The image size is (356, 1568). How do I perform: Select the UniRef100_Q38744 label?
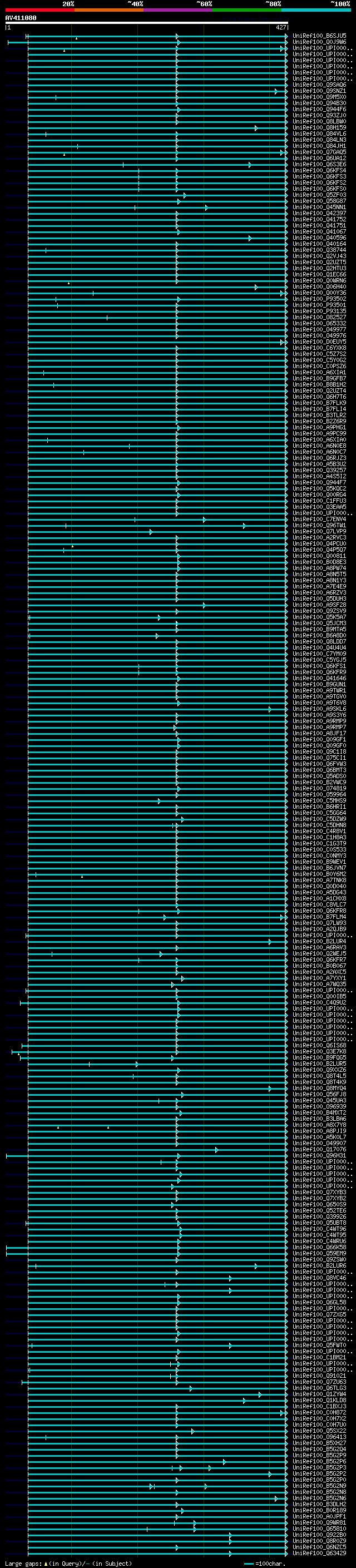coord(319,250)
